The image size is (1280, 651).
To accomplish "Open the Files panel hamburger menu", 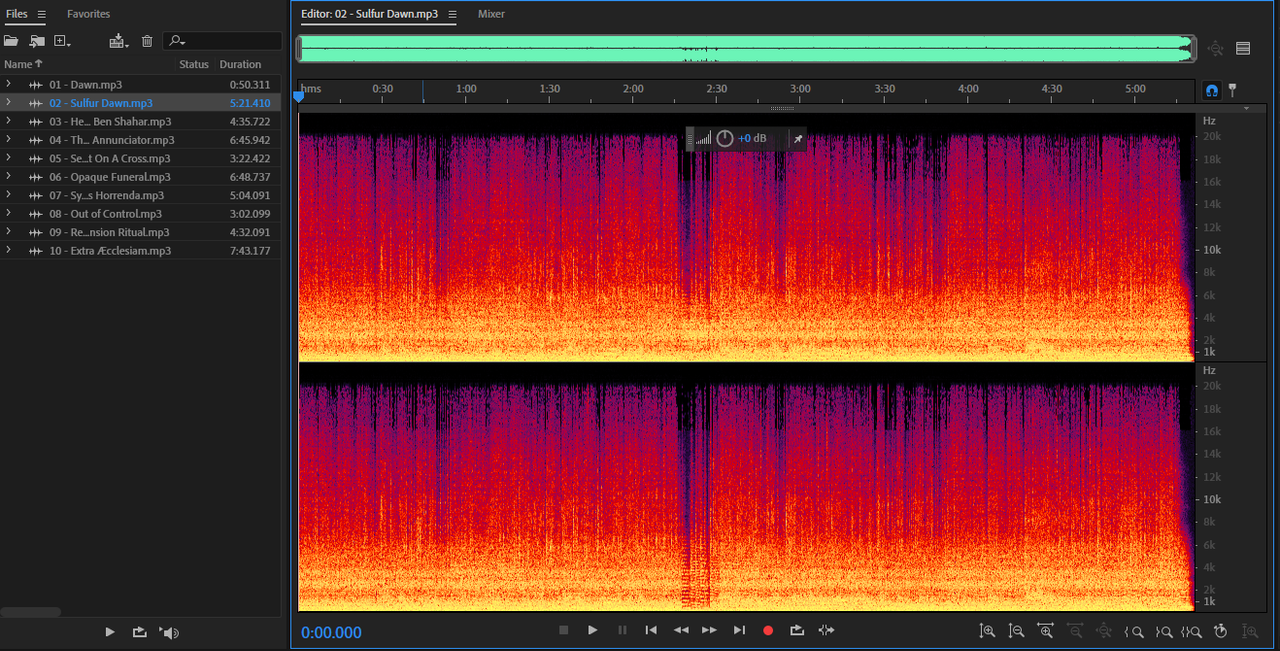I will point(41,14).
